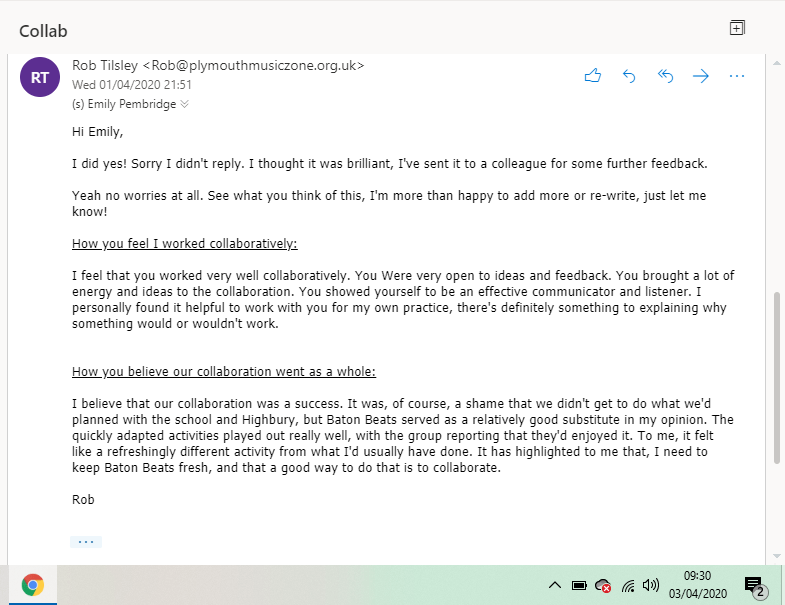Screen dimensions: 785x605
Task: Click the volume speaker icon
Action: (651, 585)
